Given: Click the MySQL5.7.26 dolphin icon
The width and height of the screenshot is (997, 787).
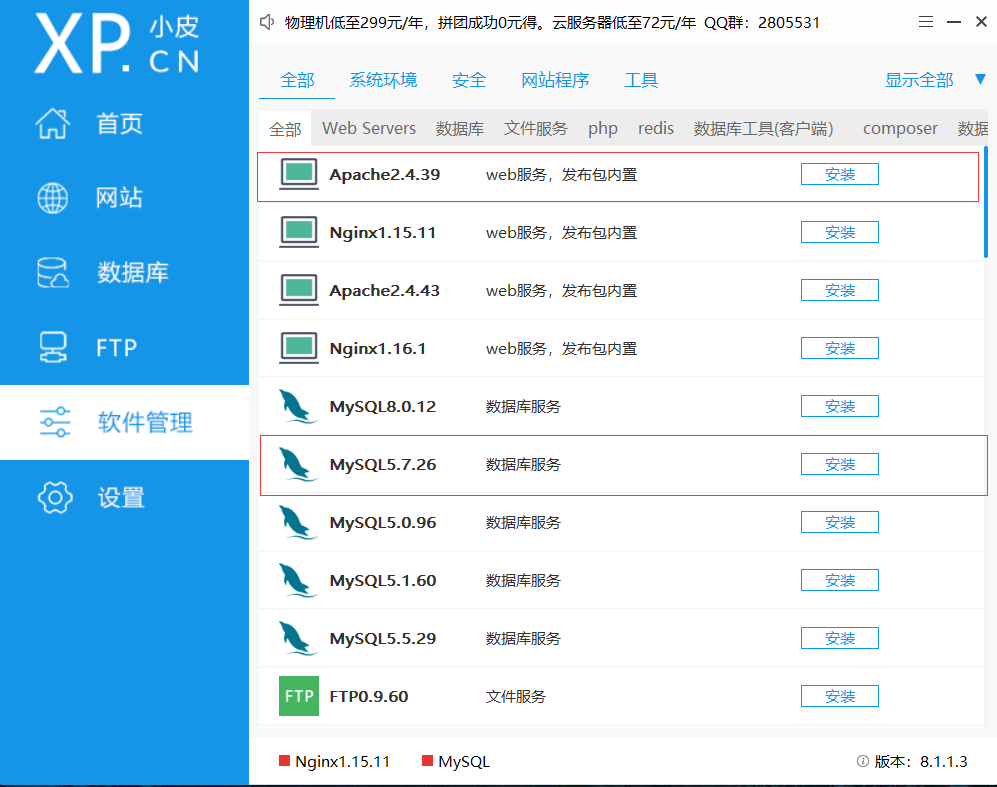Looking at the screenshot, I should (x=298, y=464).
